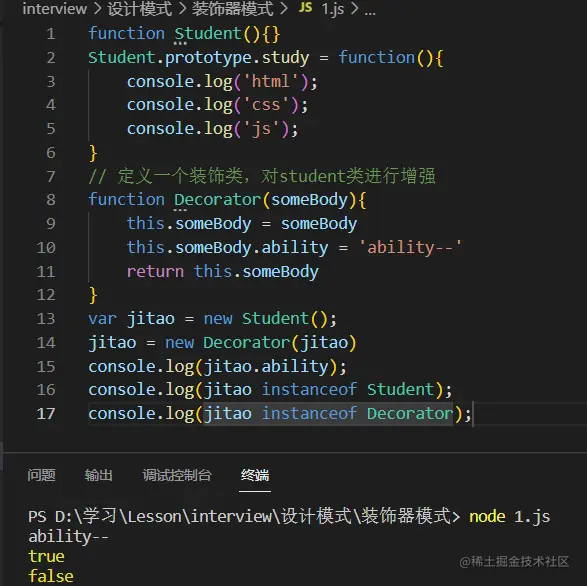Switch to the 问题 panel tab
Image resolution: width=587 pixels, height=586 pixels.
tap(41, 475)
